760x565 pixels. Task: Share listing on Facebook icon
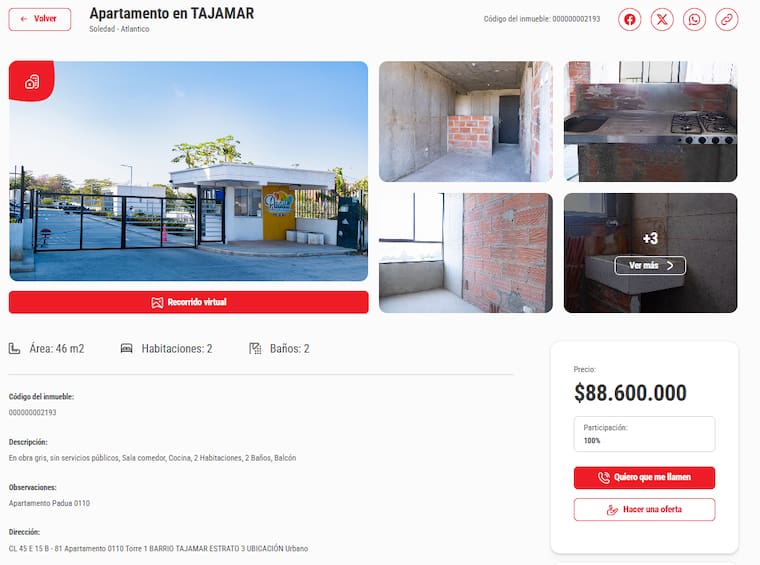(x=629, y=19)
